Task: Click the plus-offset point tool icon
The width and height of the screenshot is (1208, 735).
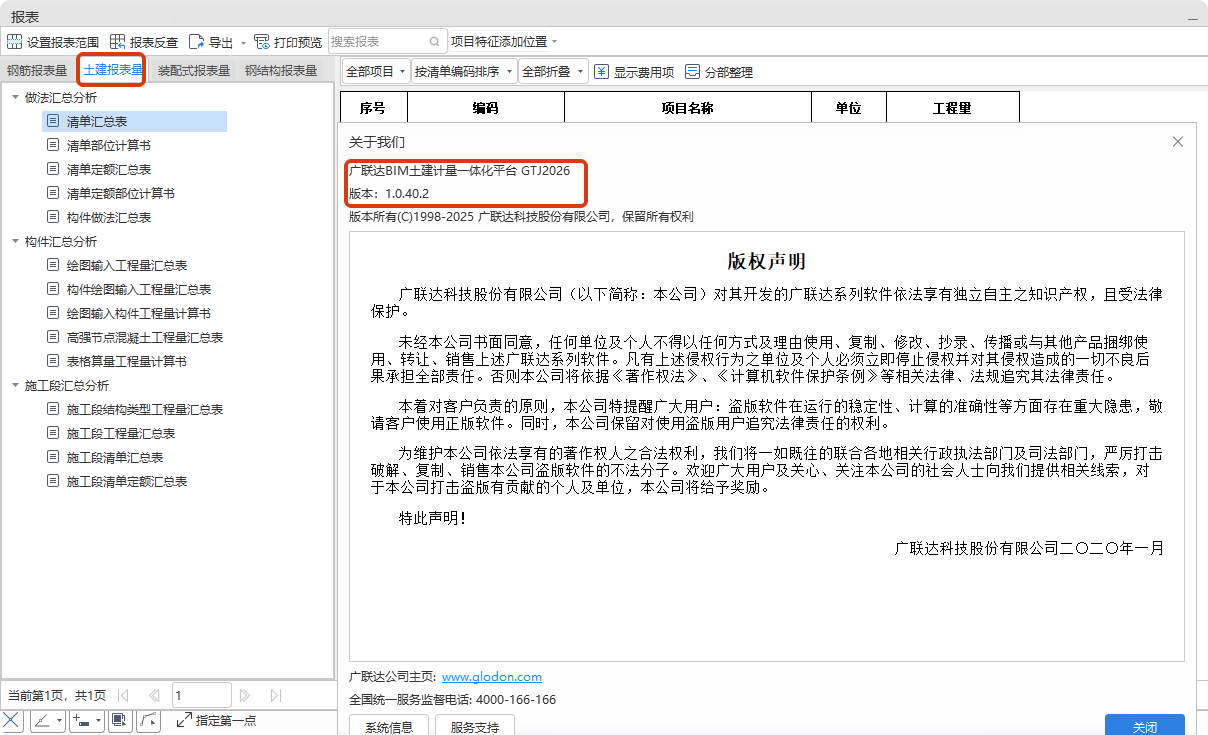Action: coord(81,720)
